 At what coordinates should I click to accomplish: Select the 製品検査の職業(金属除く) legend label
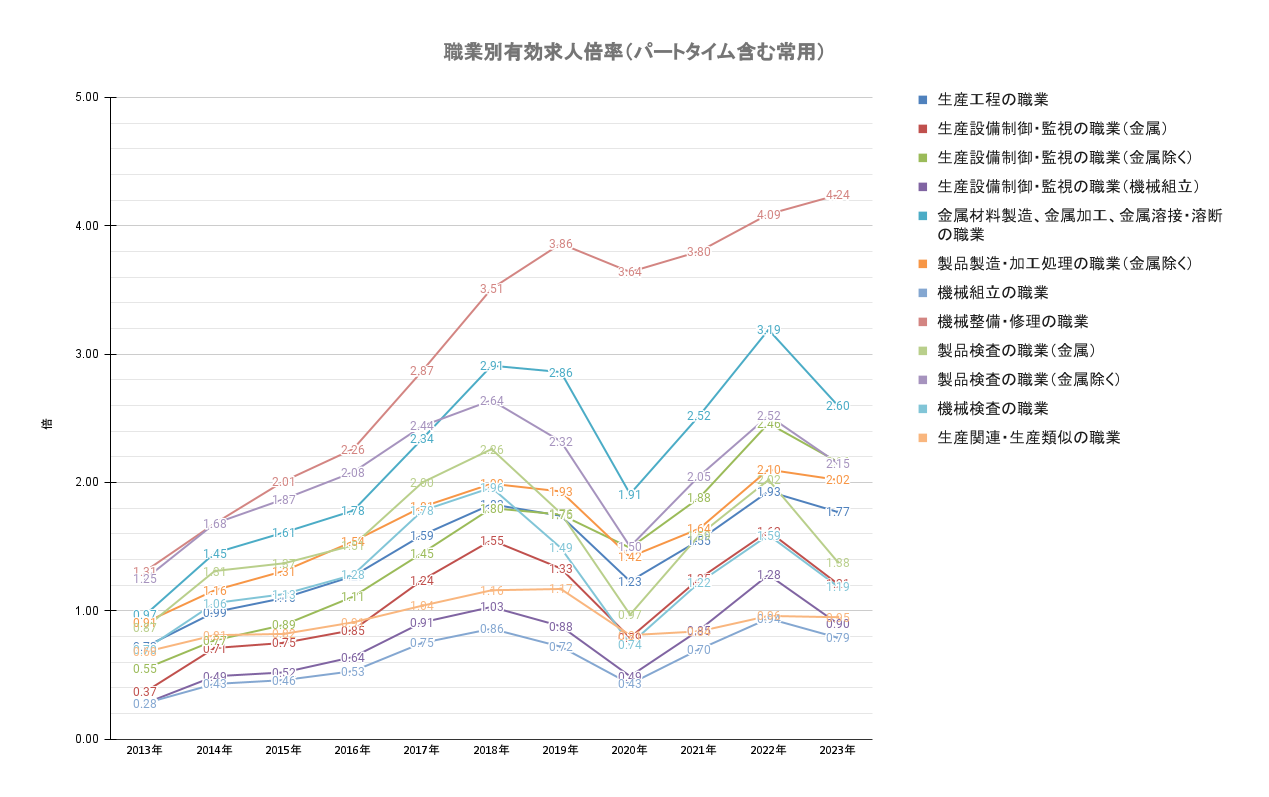tap(1028, 380)
